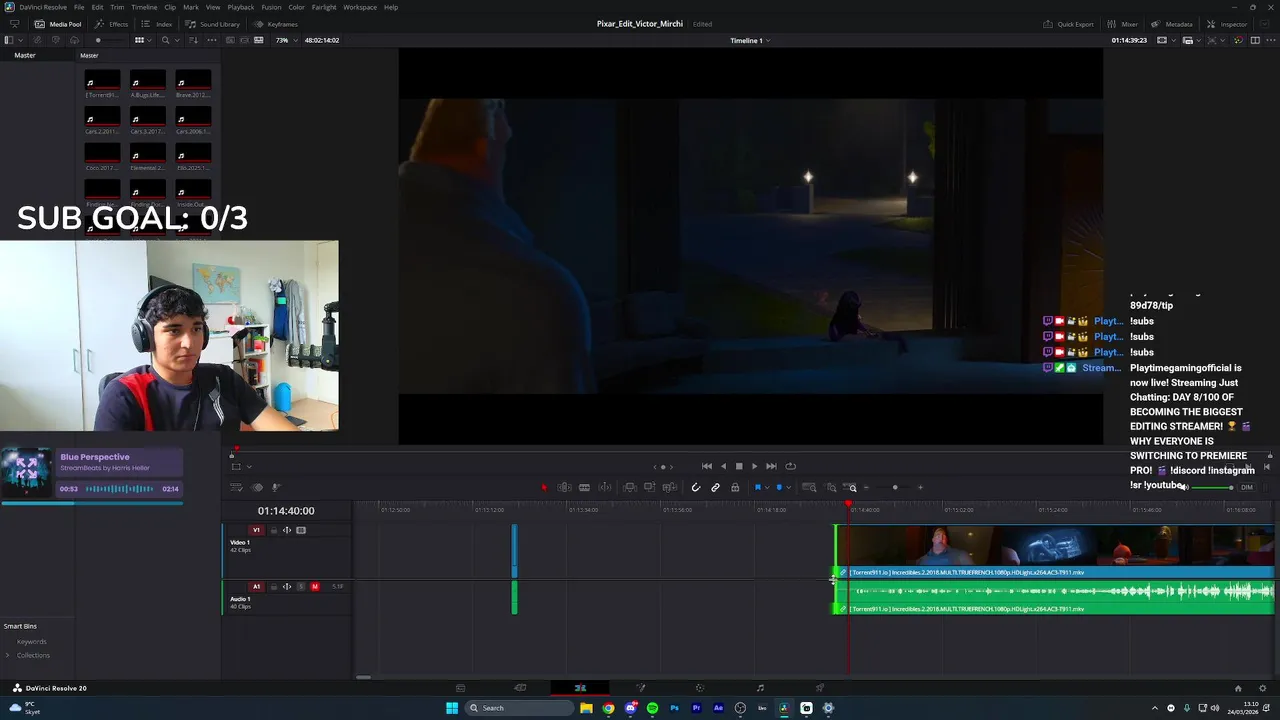This screenshot has width=1280, height=720.
Task: Open the Fusion menu
Action: (x=271, y=7)
